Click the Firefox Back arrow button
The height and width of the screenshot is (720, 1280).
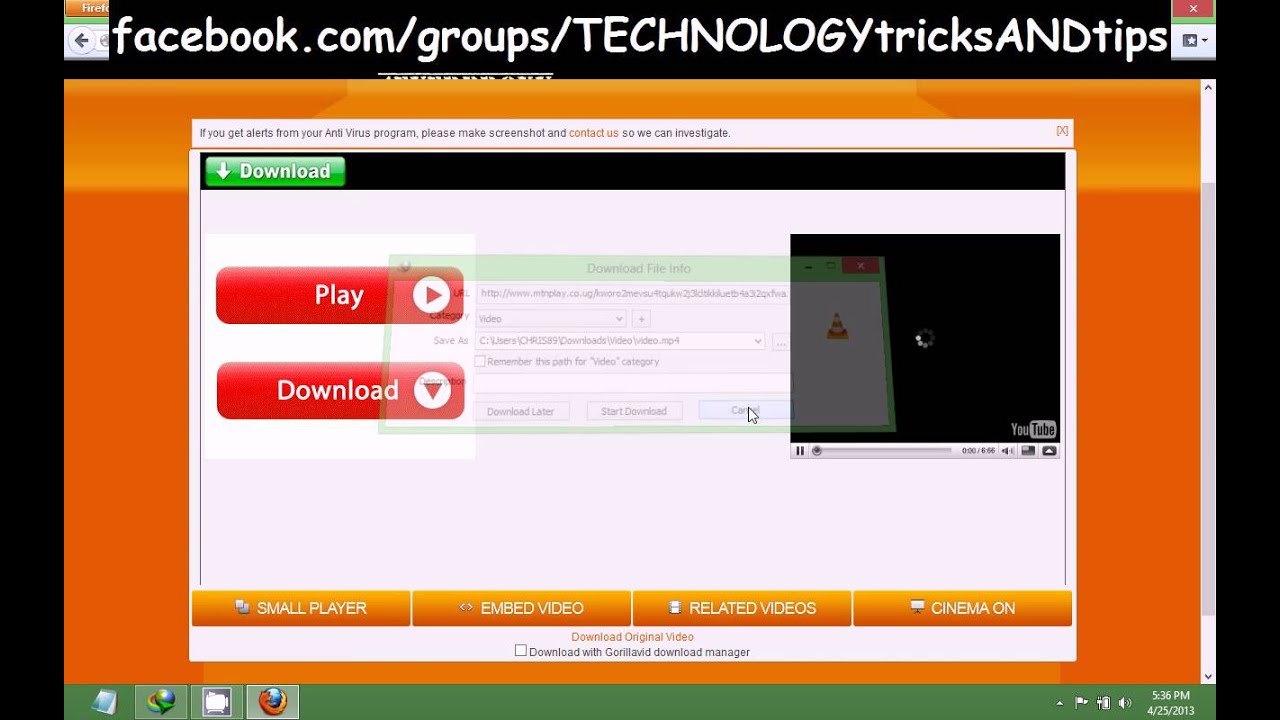pos(81,41)
